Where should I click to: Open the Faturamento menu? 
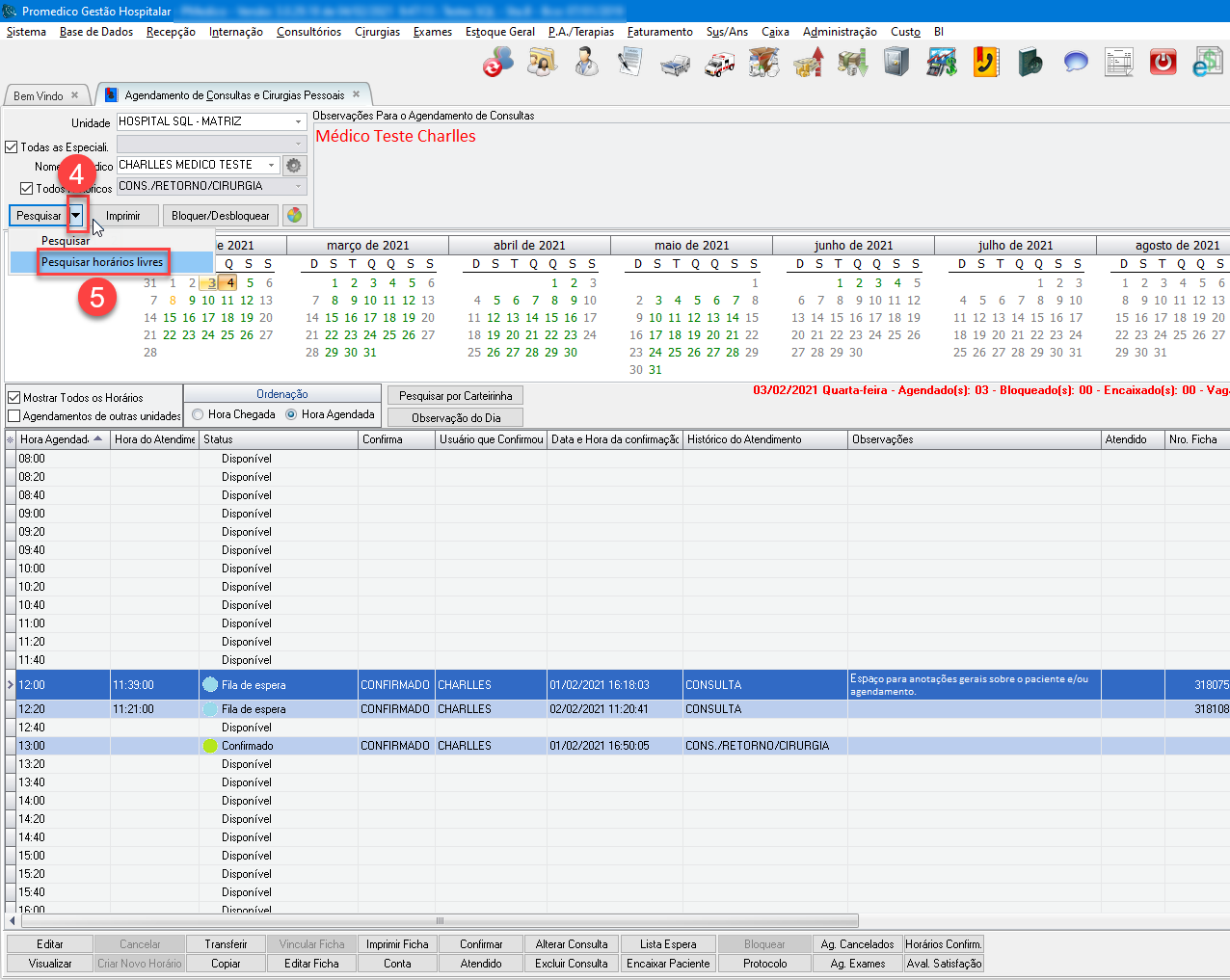point(659,32)
